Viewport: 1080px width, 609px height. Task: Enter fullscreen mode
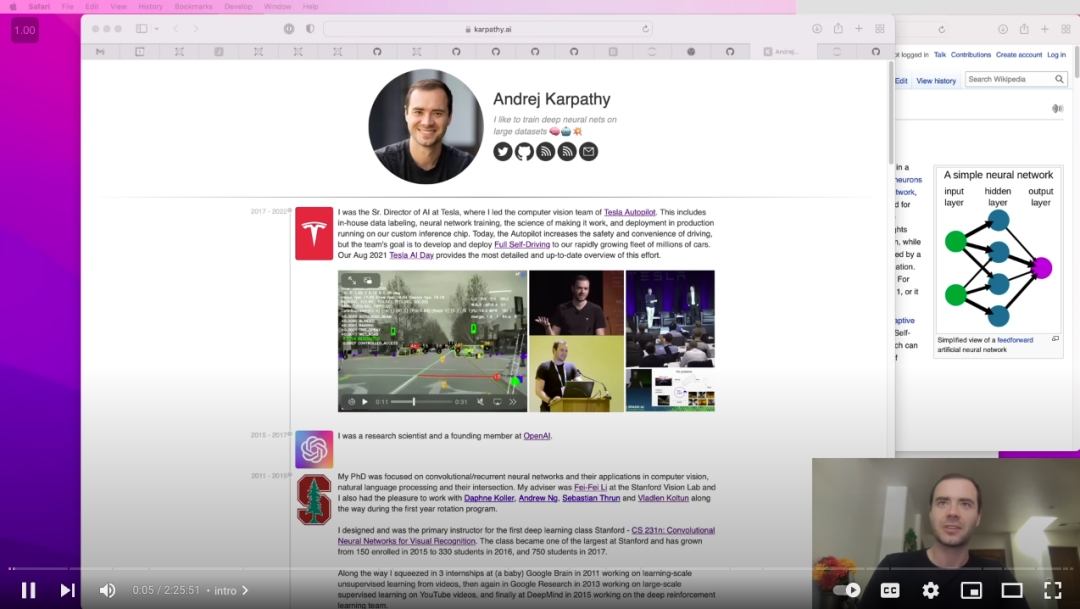(x=1052, y=590)
